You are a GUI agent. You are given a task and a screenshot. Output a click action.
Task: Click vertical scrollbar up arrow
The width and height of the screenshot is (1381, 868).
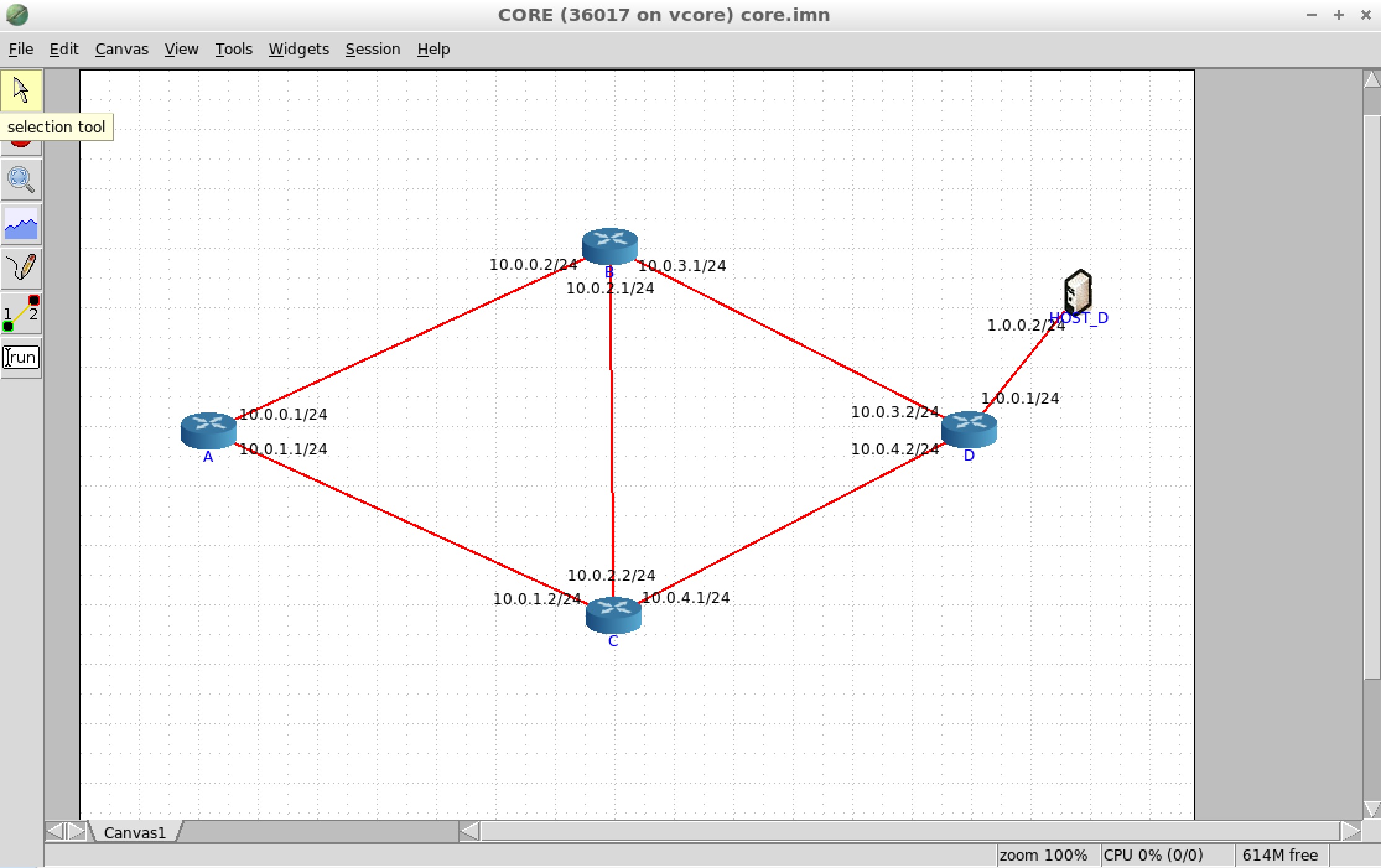1372,79
